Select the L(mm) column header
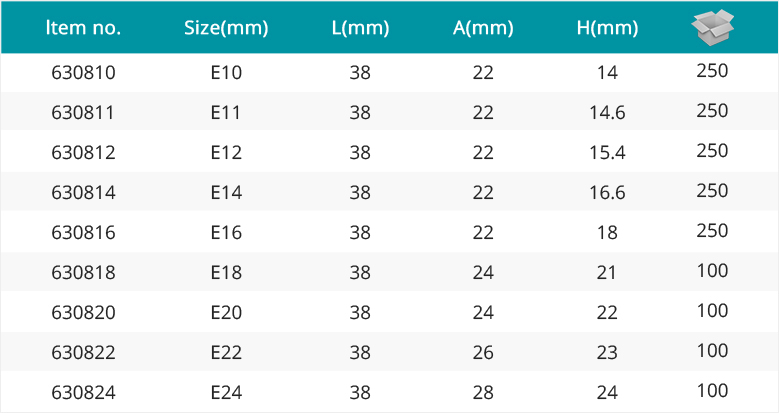Image resolution: width=779 pixels, height=413 pixels. pyautogui.click(x=360, y=28)
